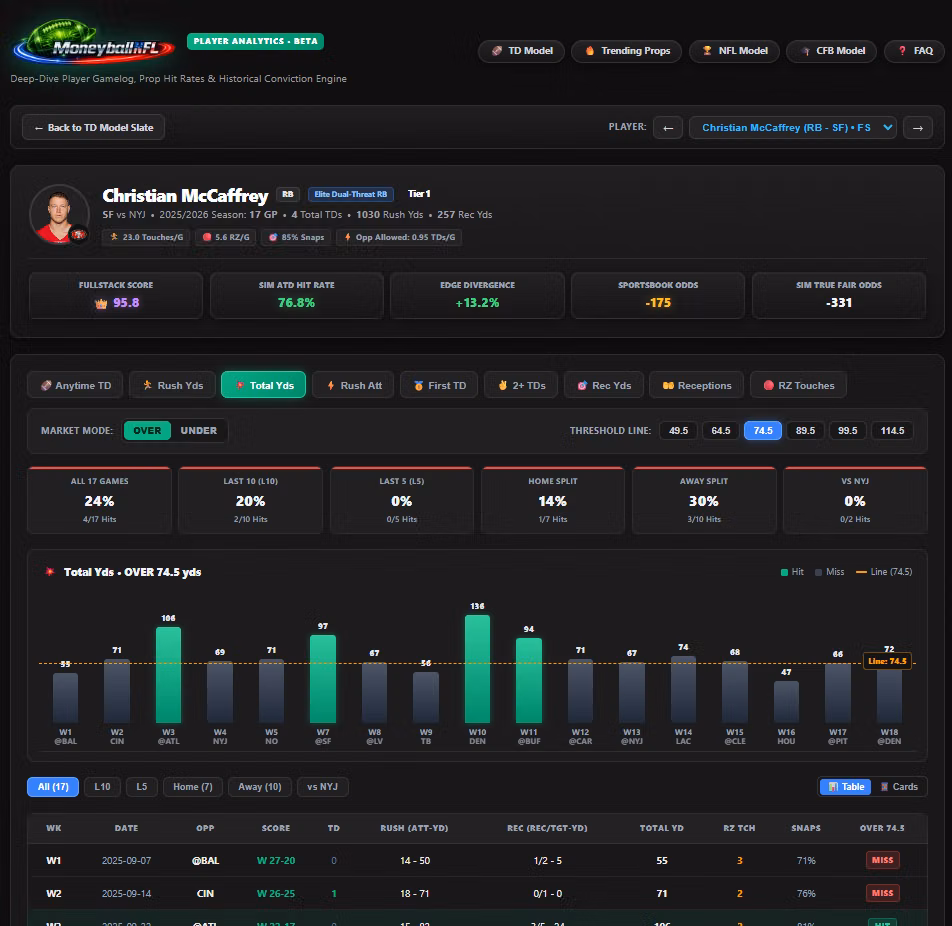The height and width of the screenshot is (926, 952).
Task: Go back to TD Model Slate
Action: [94, 128]
